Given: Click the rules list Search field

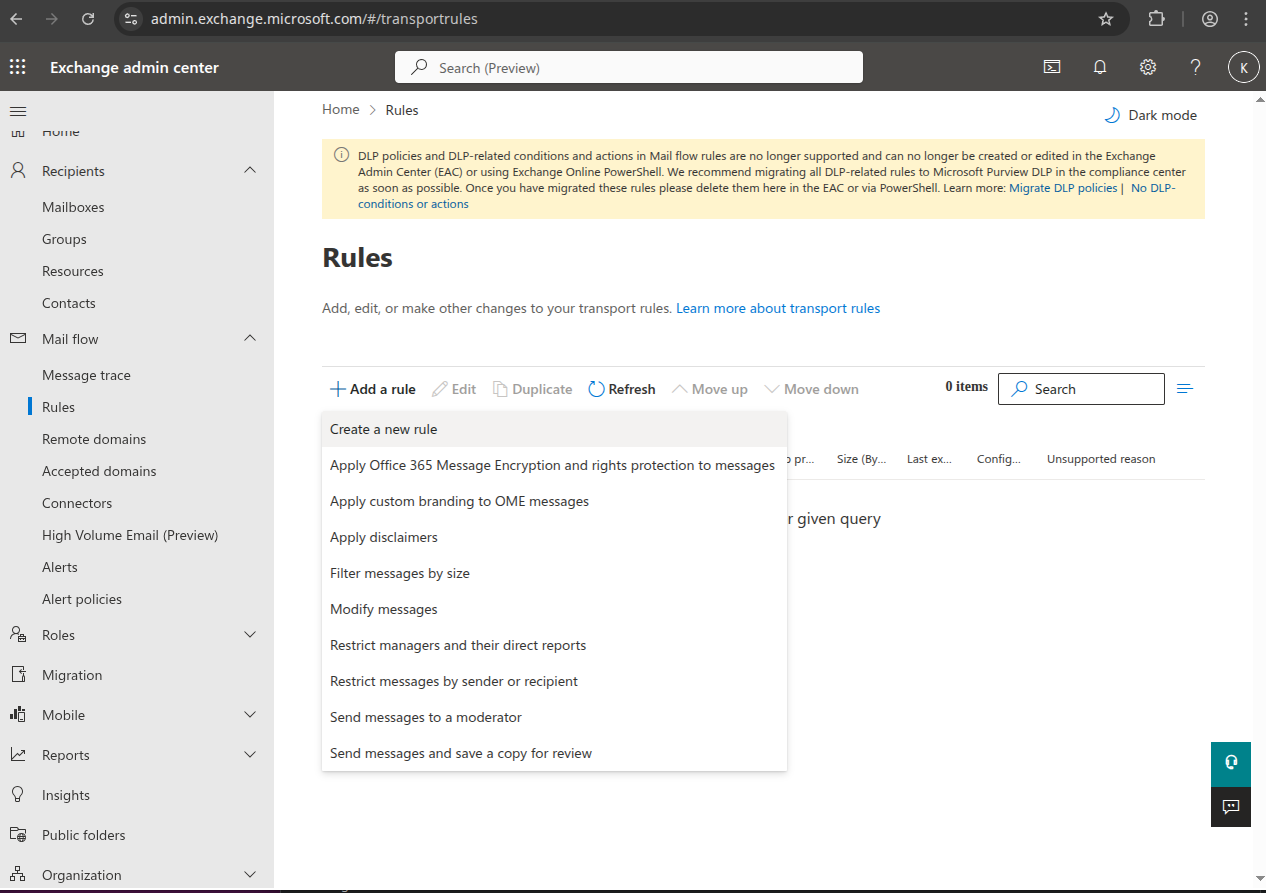Looking at the screenshot, I should (1081, 389).
